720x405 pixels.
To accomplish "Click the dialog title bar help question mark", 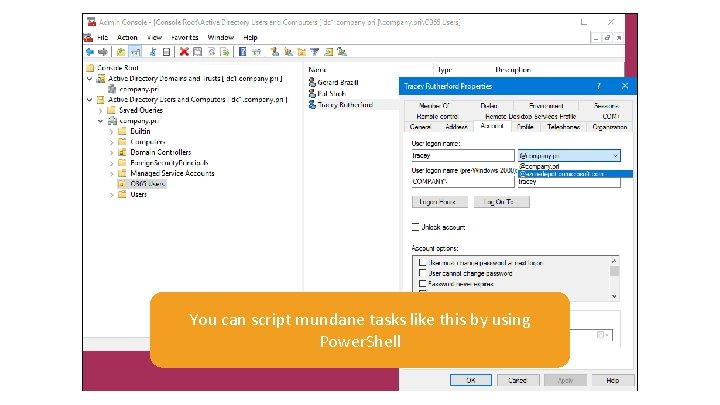I will click(x=599, y=86).
